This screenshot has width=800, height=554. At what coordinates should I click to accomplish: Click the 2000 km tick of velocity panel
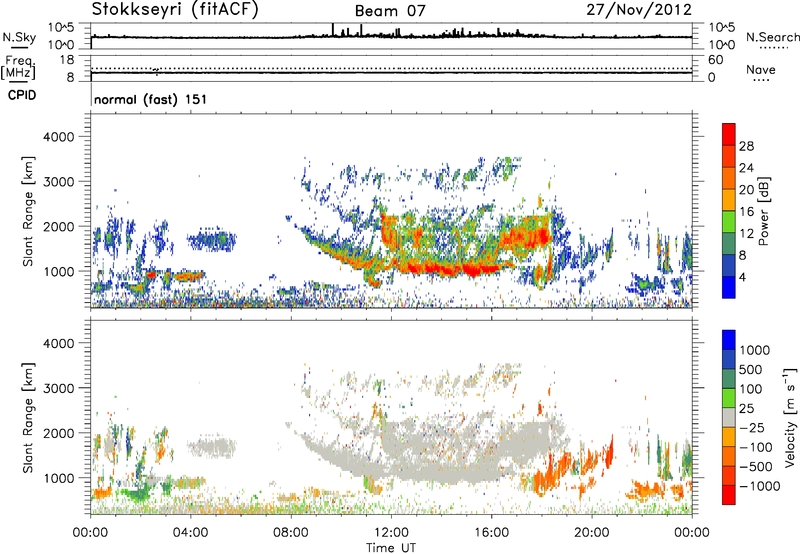click(x=59, y=433)
